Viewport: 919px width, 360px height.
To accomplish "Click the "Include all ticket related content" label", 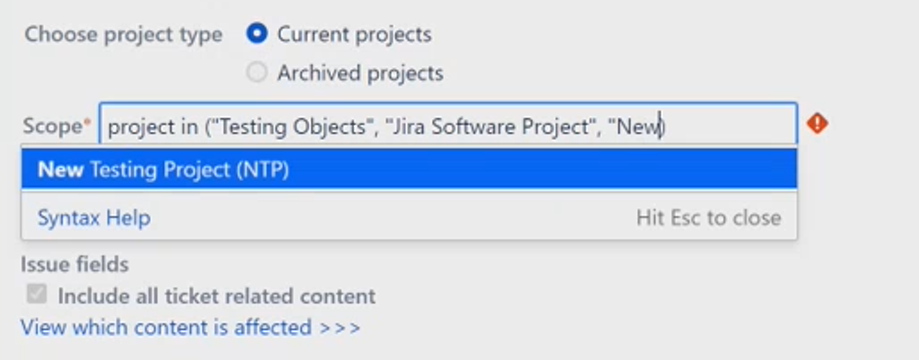I will click(217, 296).
